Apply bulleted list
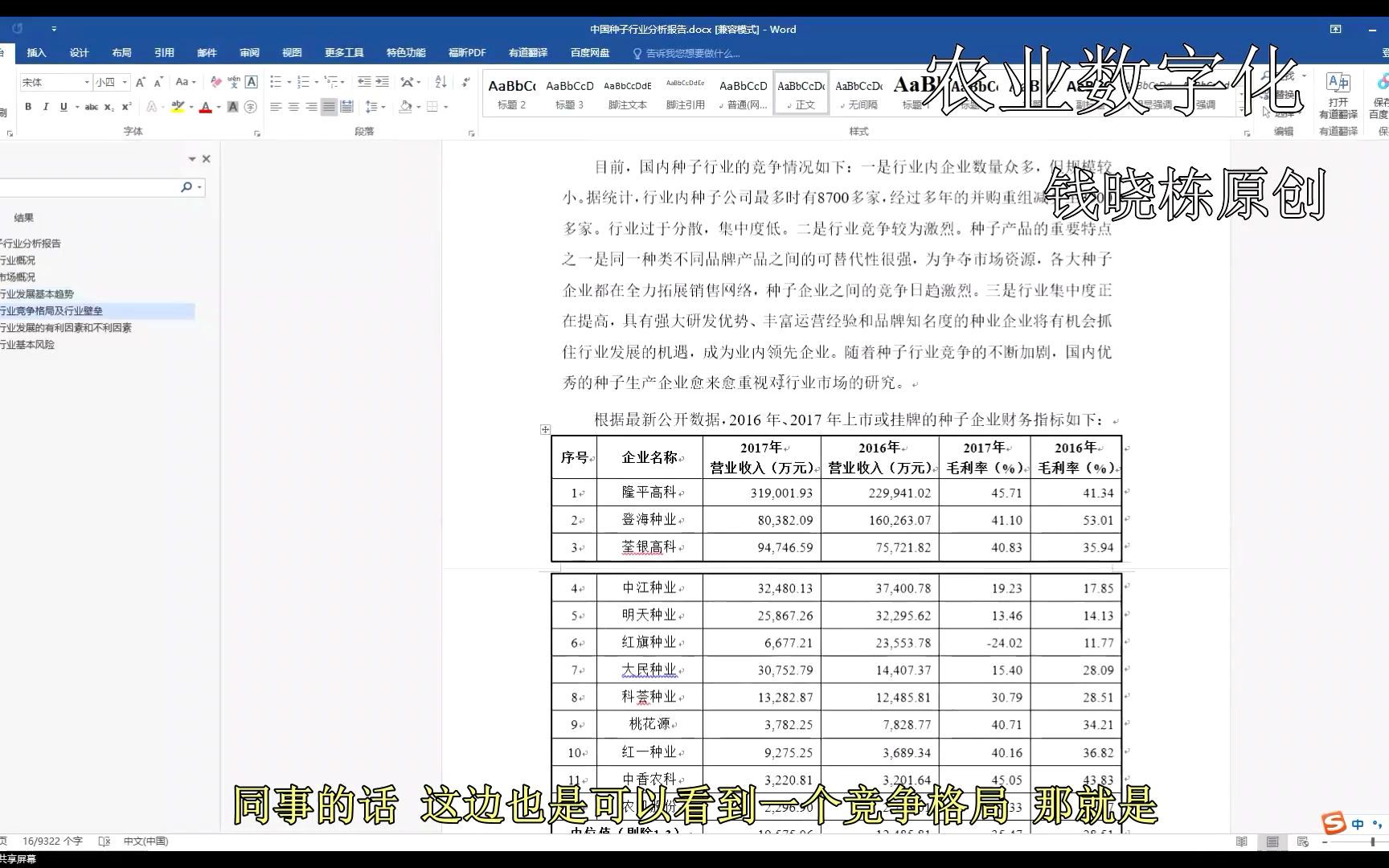The height and width of the screenshot is (868, 1389). tap(276, 82)
